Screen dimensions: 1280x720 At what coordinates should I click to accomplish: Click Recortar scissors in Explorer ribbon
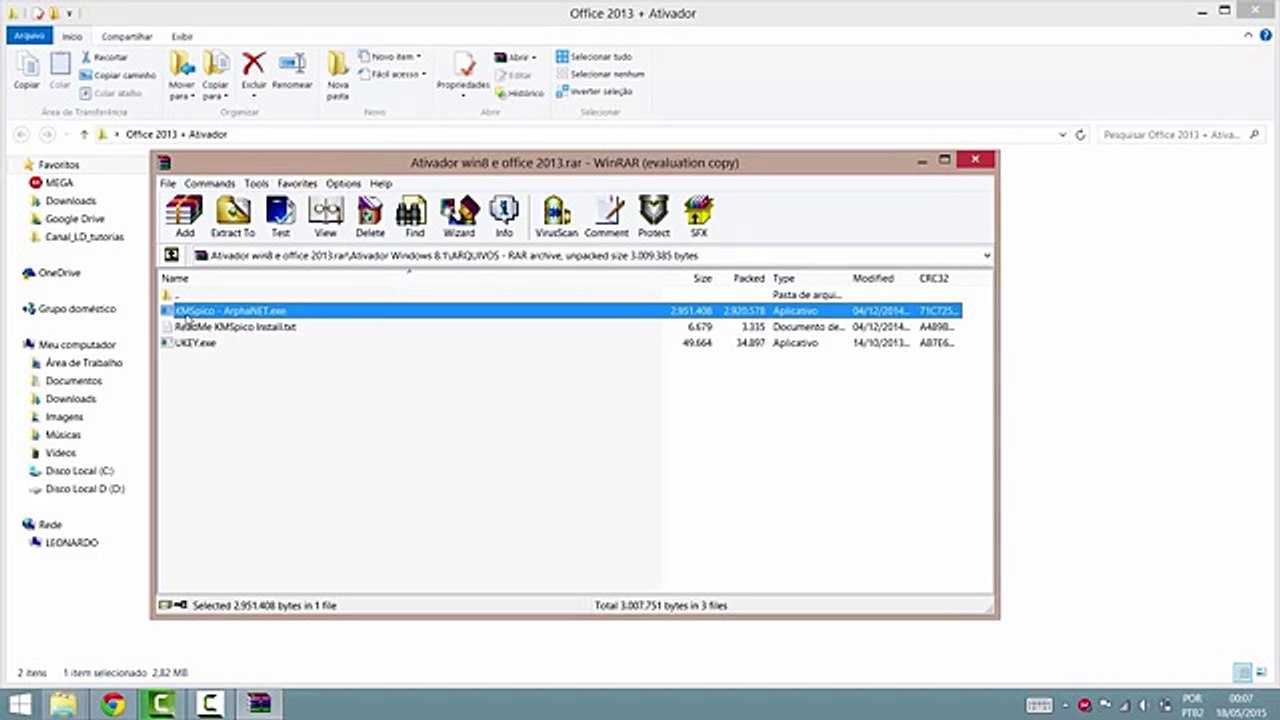coord(104,57)
